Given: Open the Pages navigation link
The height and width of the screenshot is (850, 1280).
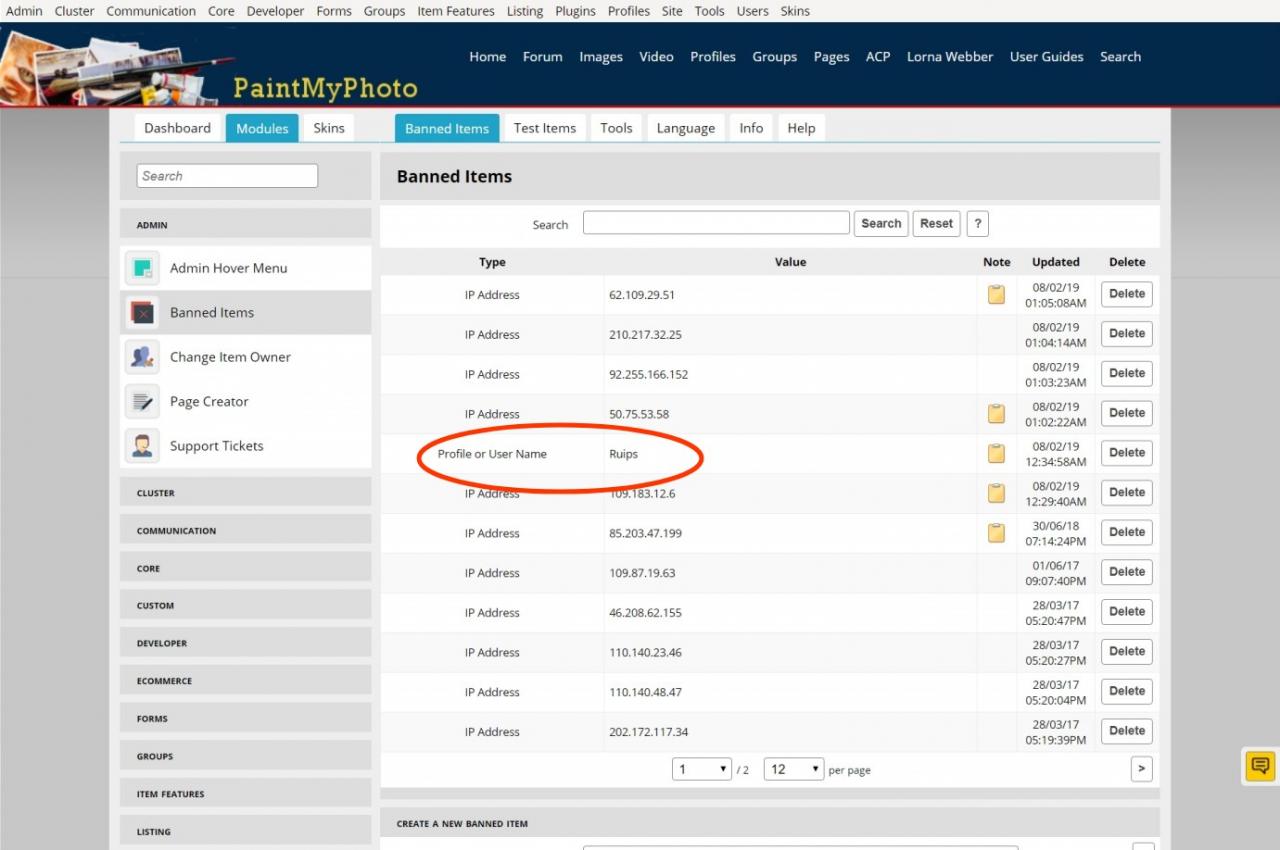Looking at the screenshot, I should pos(831,57).
